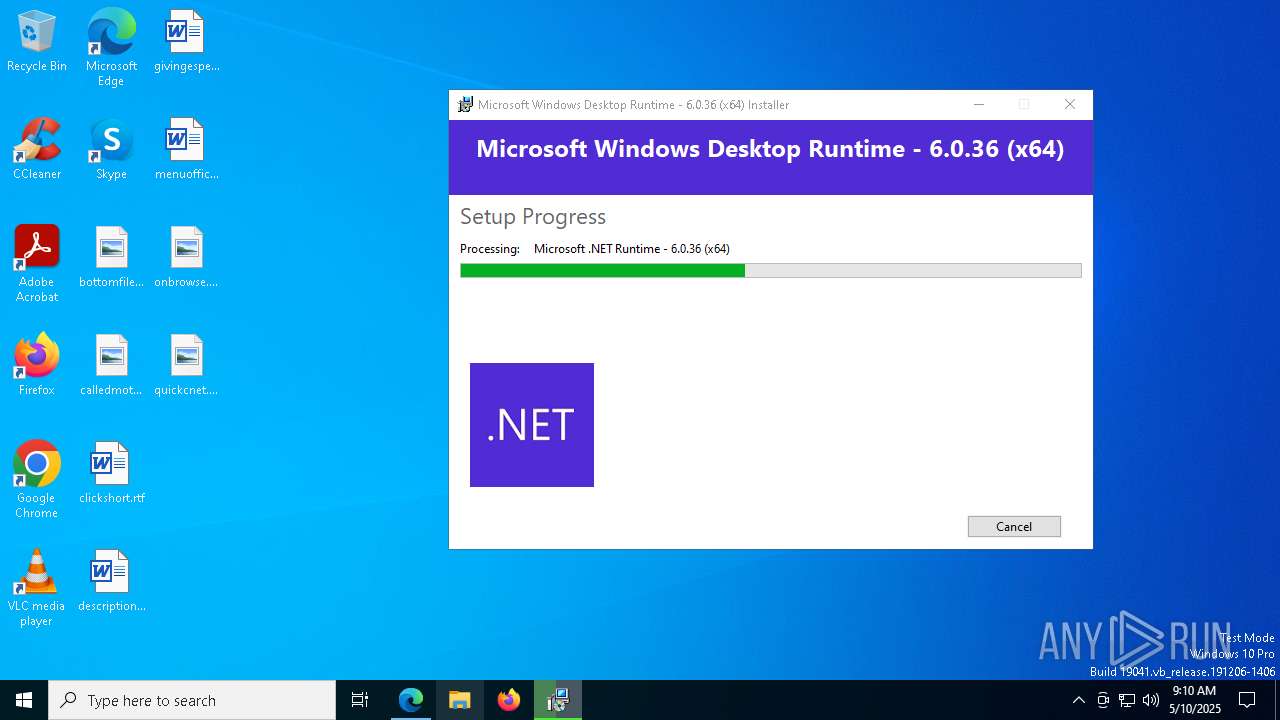The height and width of the screenshot is (720, 1280).
Task: Open the taskbar clock and date
Action: (1194, 700)
